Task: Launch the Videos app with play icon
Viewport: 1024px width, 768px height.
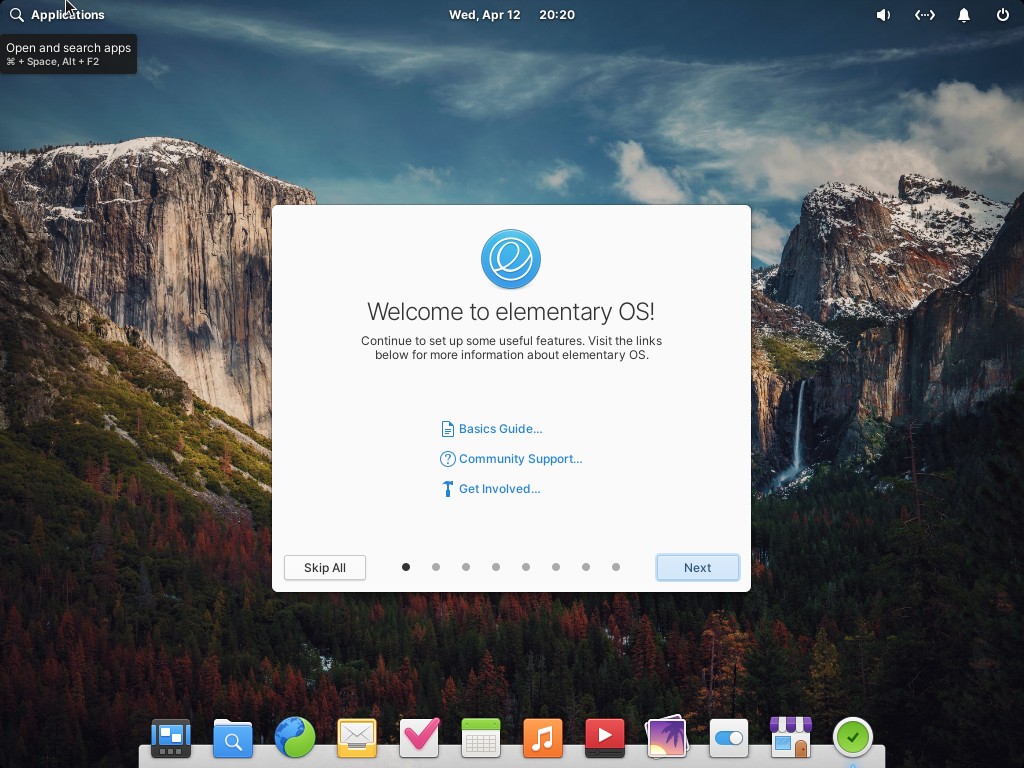Action: [605, 738]
